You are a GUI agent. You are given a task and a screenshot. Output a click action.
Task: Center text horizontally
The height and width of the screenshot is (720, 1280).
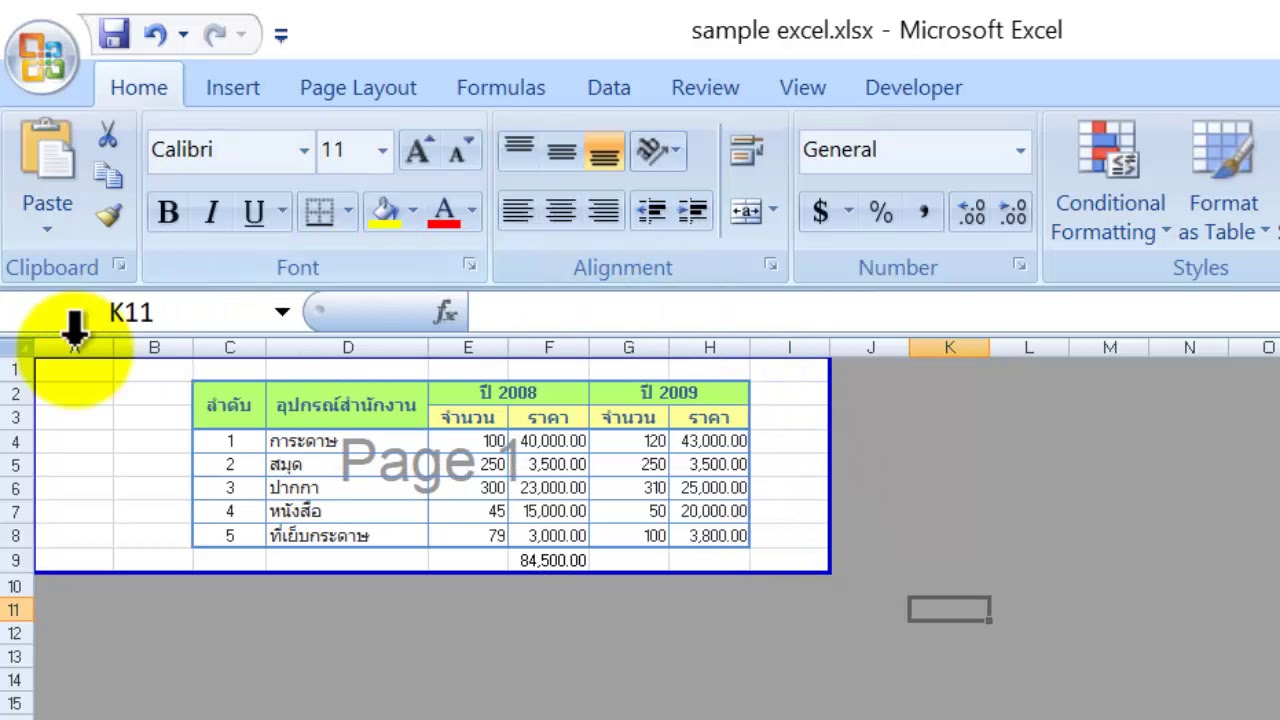pyautogui.click(x=561, y=212)
